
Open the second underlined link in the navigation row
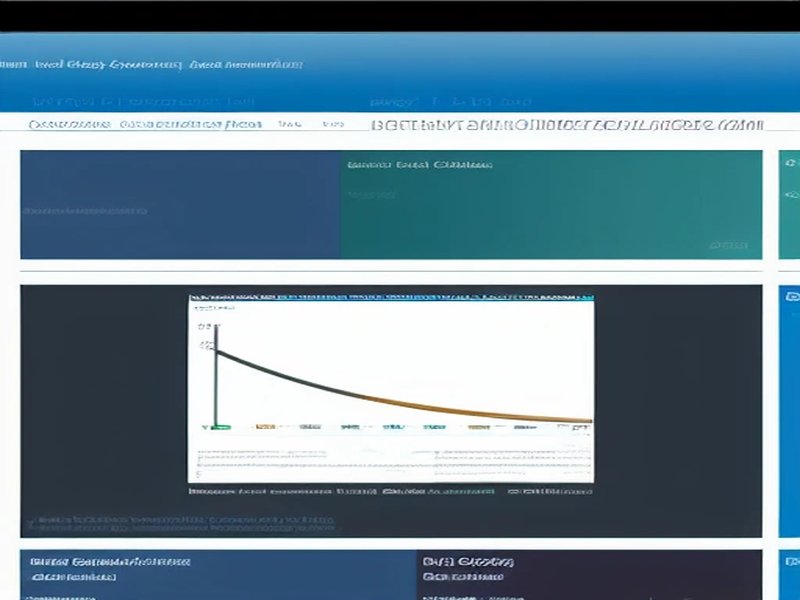(190, 125)
